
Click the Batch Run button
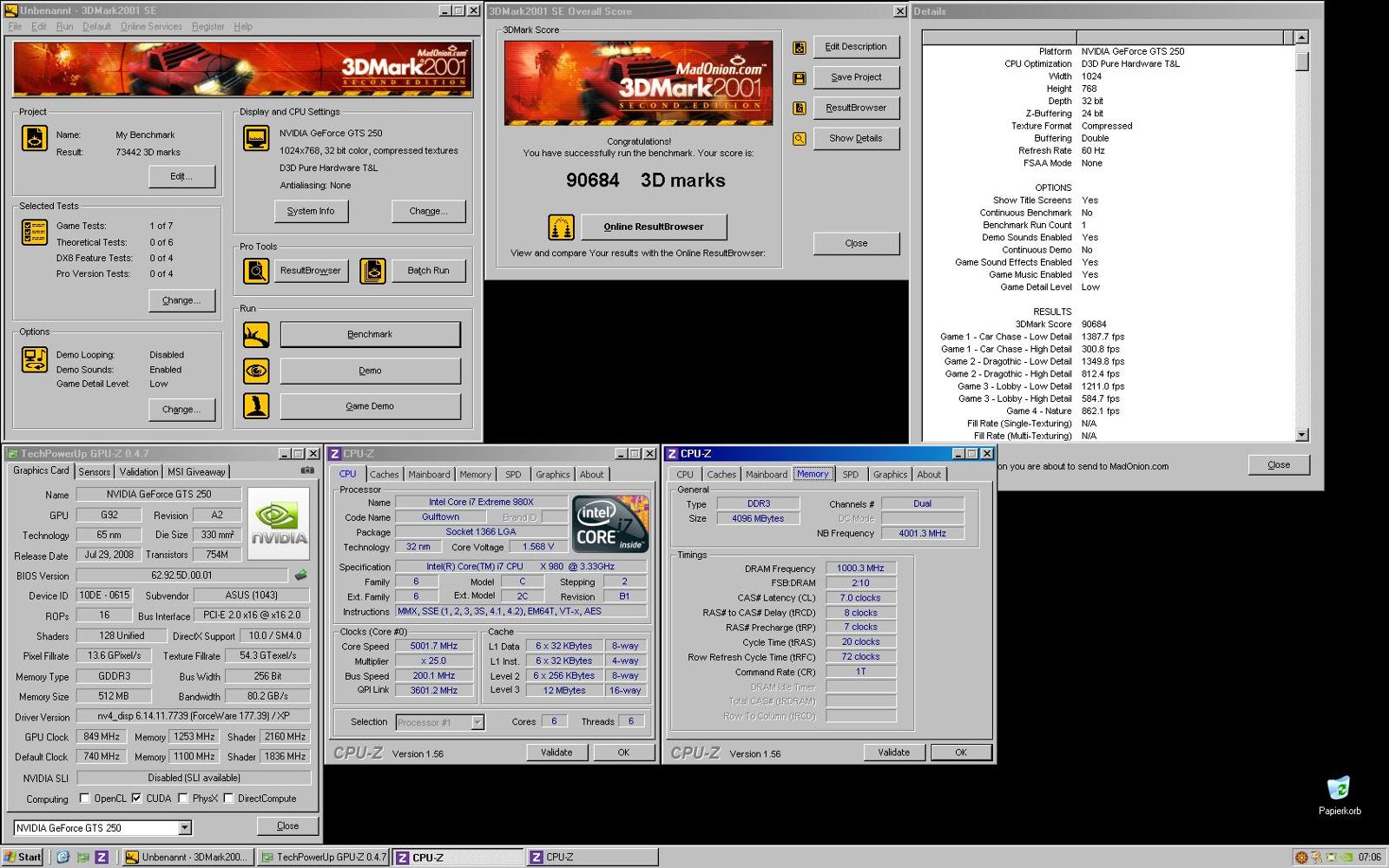429,271
